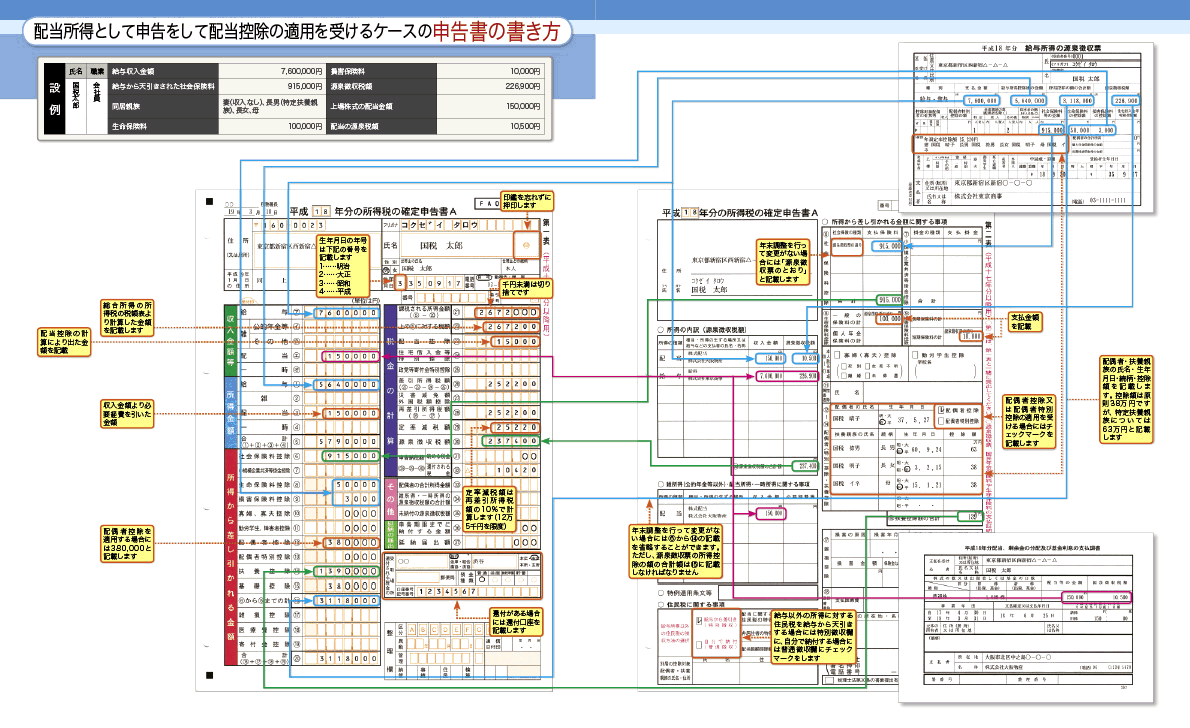This screenshot has height=728, width=1190.
Task: Click the callout 収入金額より必要経費を引いた金額
Action: pyautogui.click(x=128, y=414)
